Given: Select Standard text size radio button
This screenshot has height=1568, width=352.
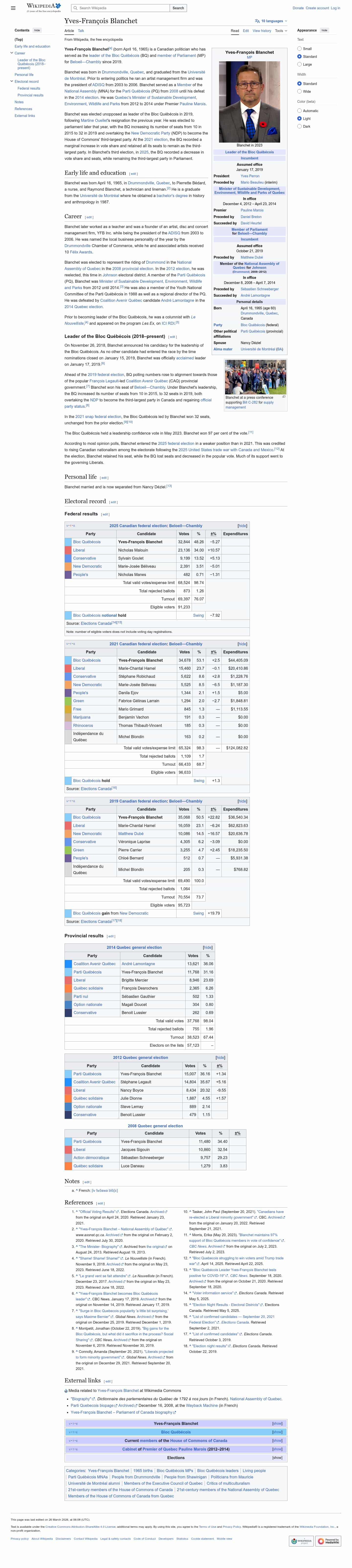Looking at the screenshot, I should coord(300,57).
